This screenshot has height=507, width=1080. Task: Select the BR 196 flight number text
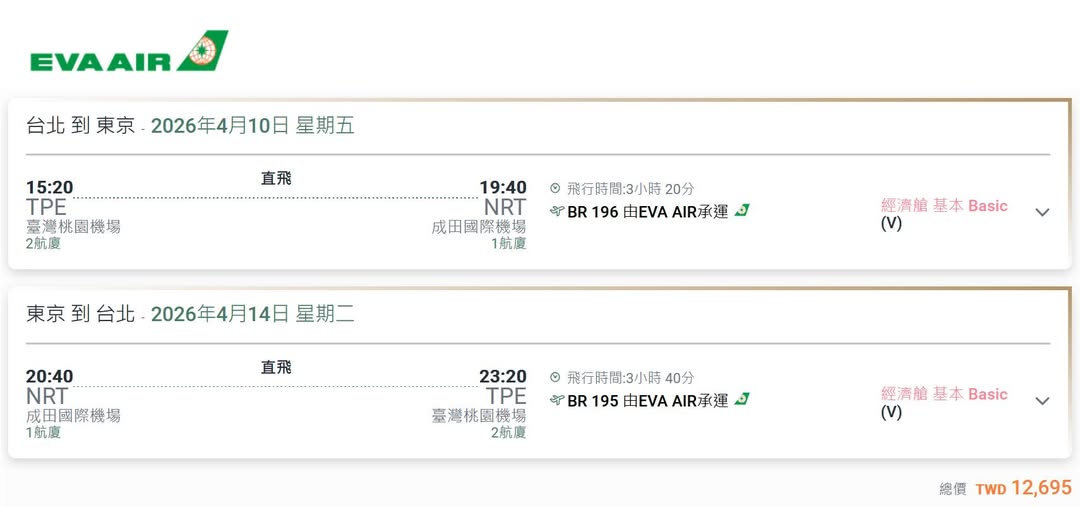pos(593,211)
